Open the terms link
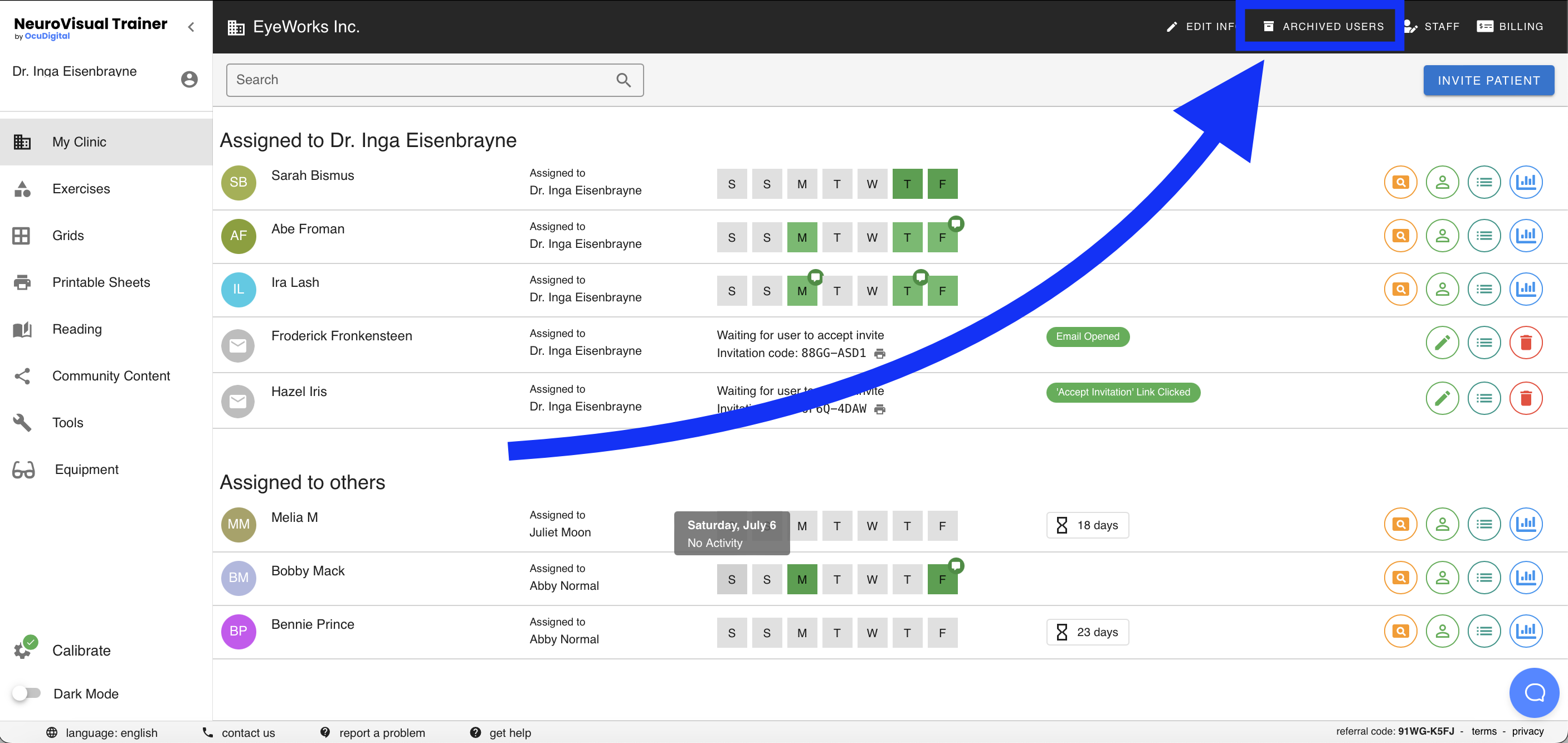 pos(1483,731)
